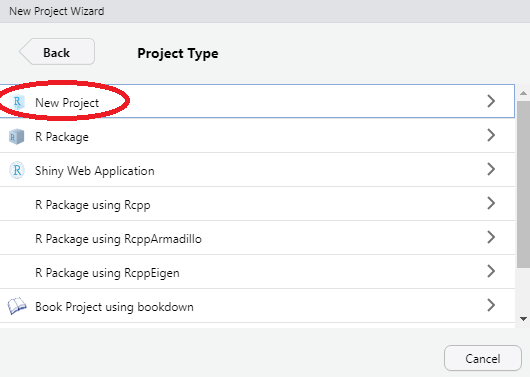
Task: Click chevron for R Package using Rcpp
Action: (x=491, y=203)
